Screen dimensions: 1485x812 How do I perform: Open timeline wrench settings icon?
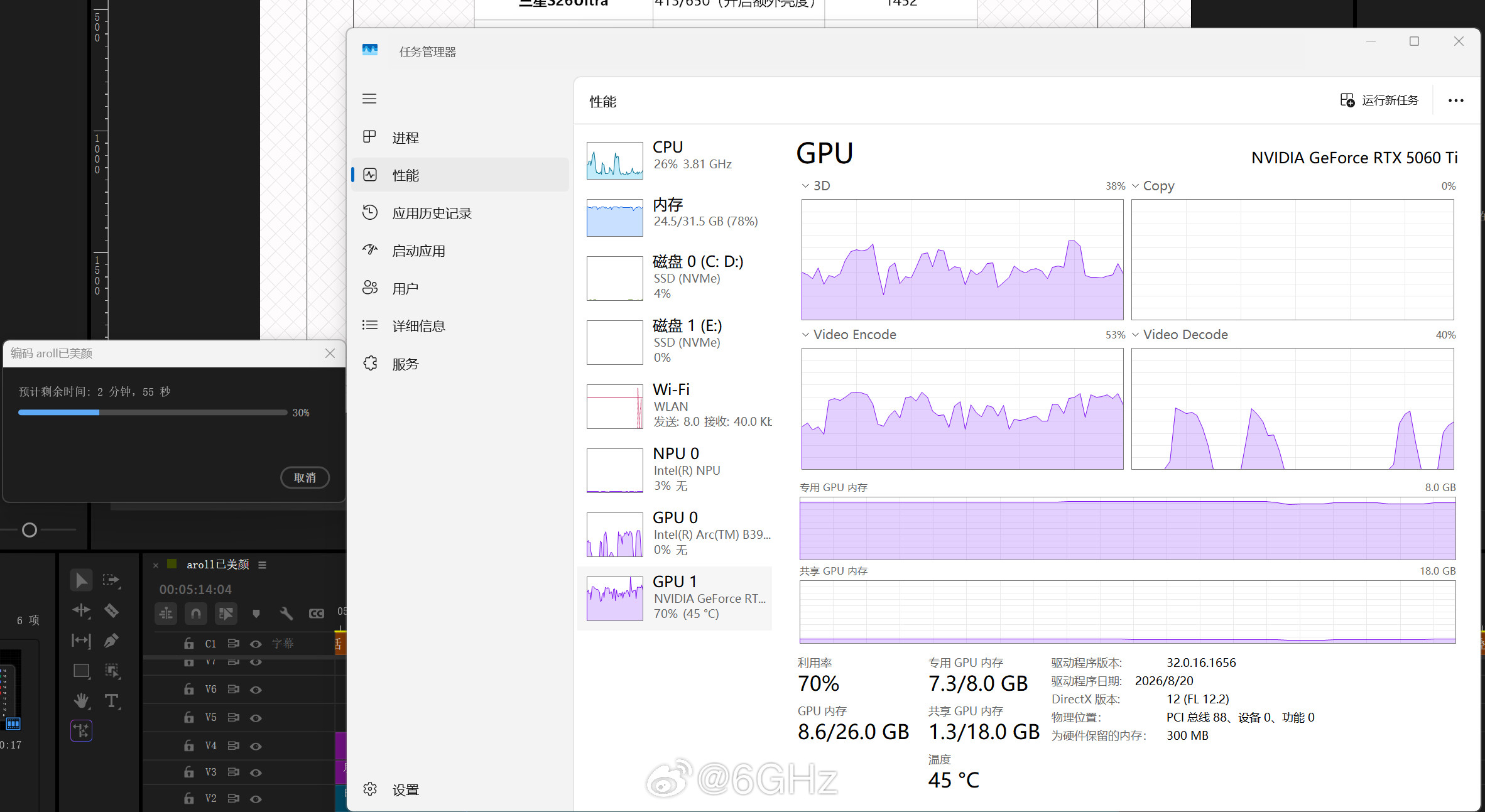click(286, 614)
